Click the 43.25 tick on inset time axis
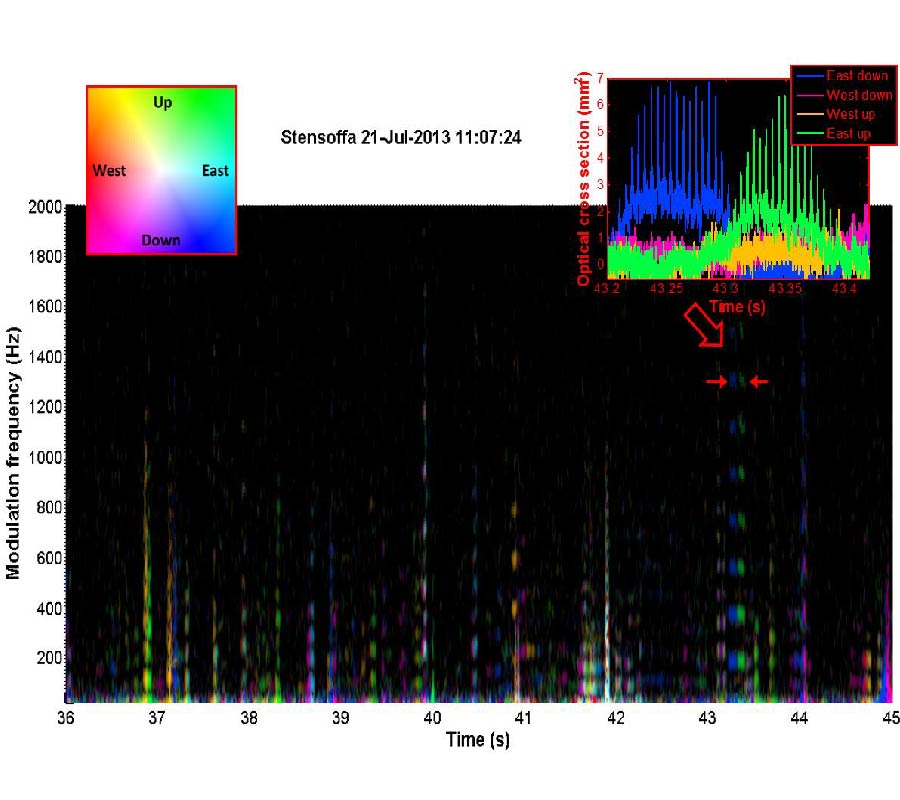900x800 pixels. (x=667, y=289)
